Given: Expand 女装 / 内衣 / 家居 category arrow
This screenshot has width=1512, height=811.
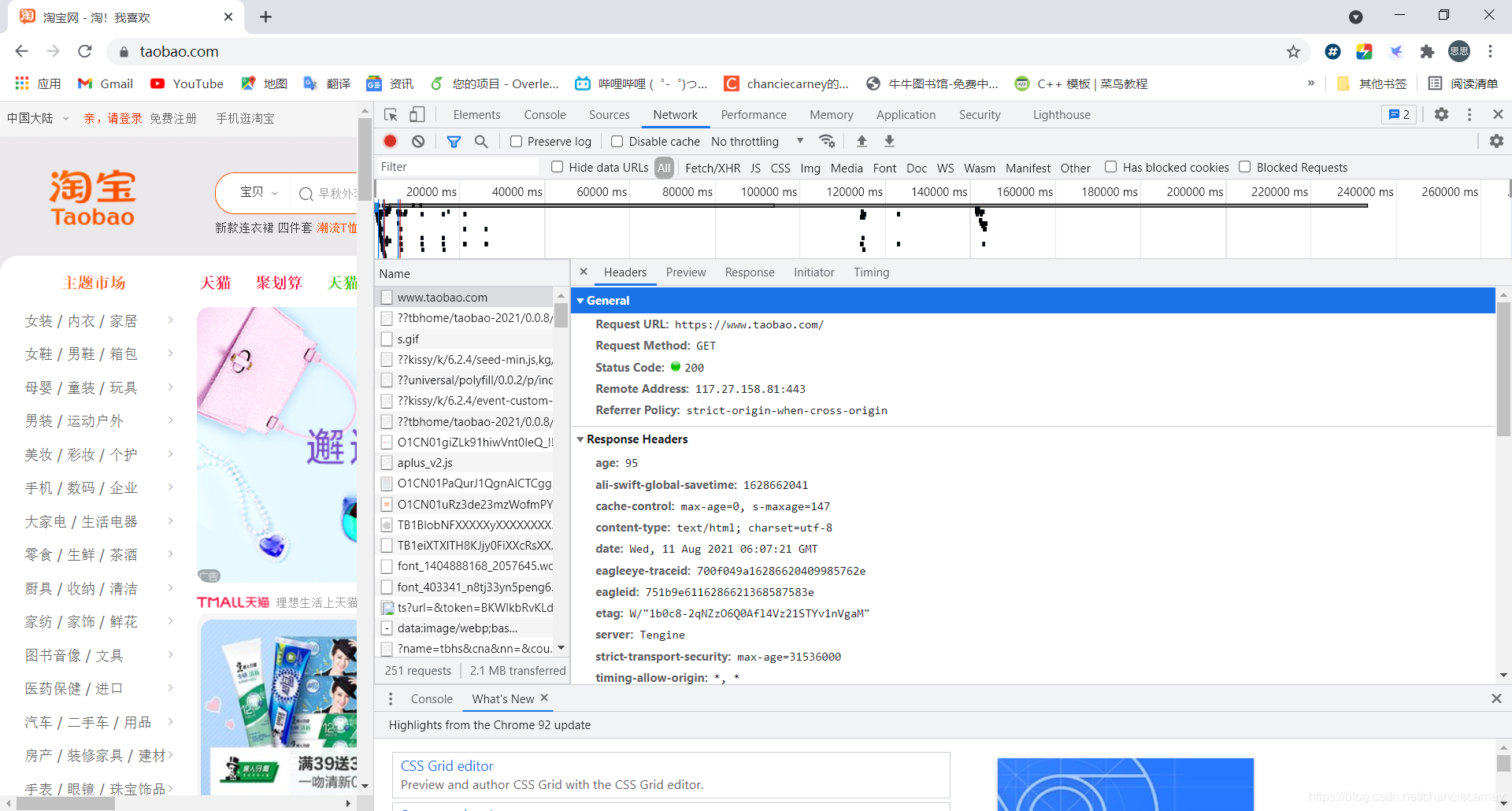Looking at the screenshot, I should (170, 320).
